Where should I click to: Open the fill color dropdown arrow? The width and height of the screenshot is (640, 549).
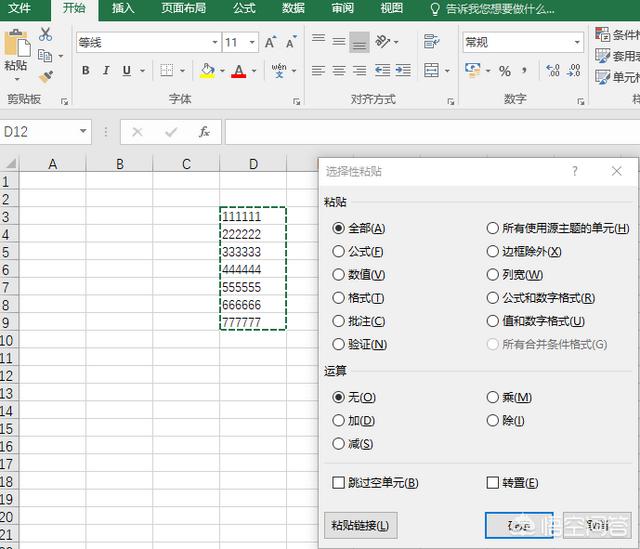click(x=222, y=71)
